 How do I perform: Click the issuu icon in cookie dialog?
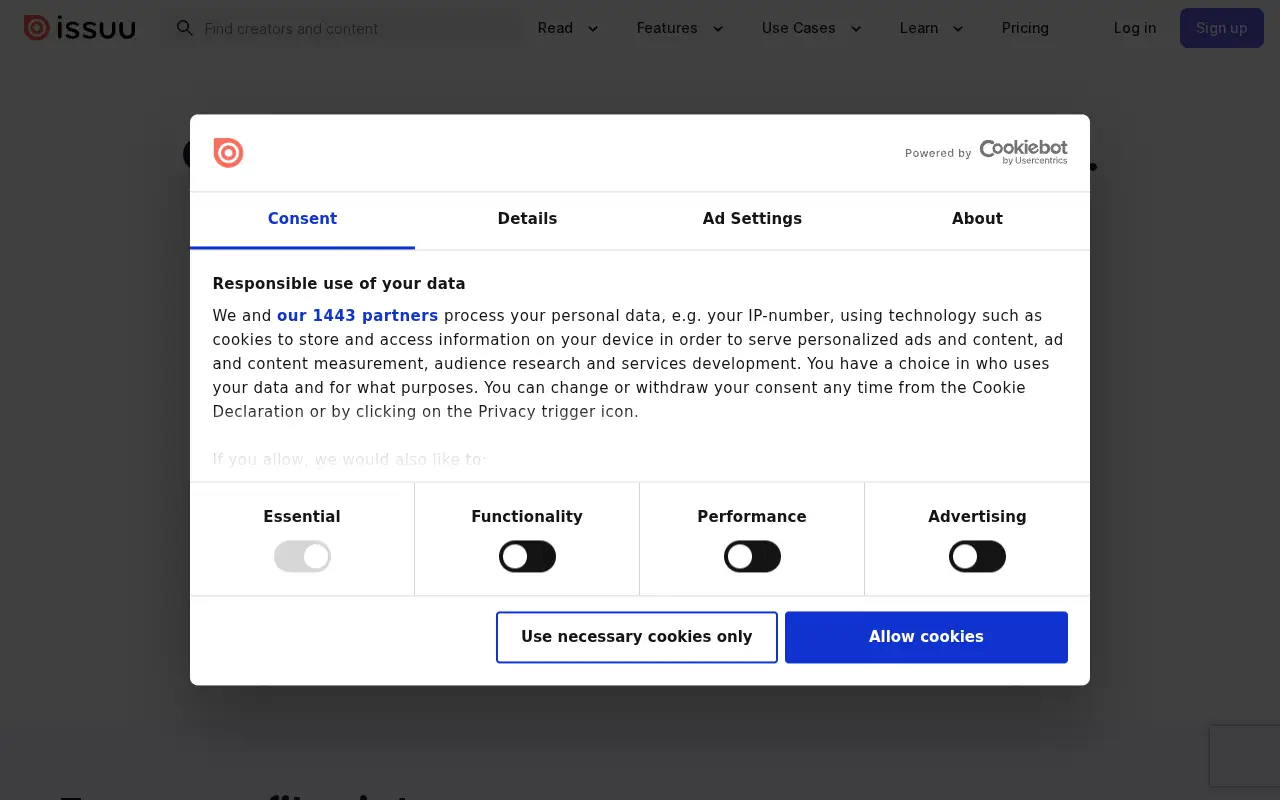click(x=228, y=153)
